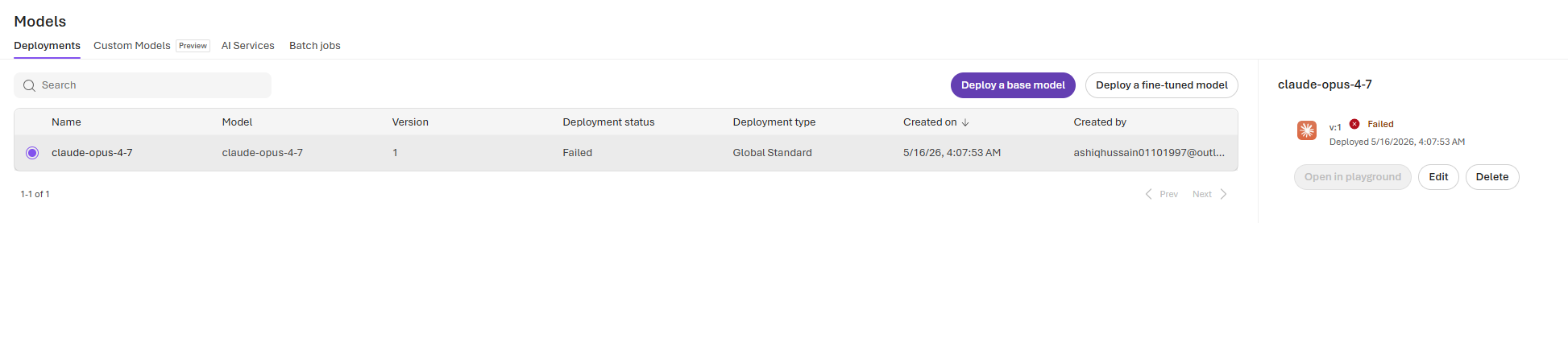
Task: Sort by the Created by column
Action: tap(1100, 122)
